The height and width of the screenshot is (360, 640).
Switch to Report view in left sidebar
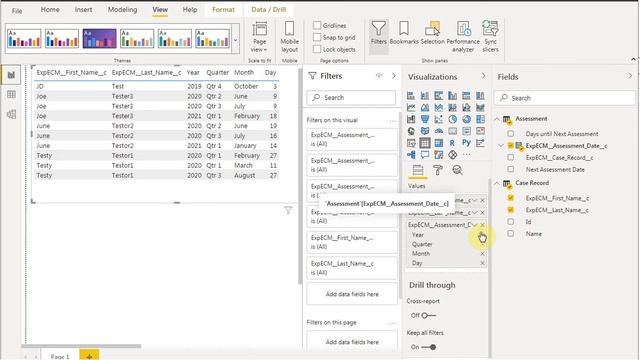[x=11, y=75]
